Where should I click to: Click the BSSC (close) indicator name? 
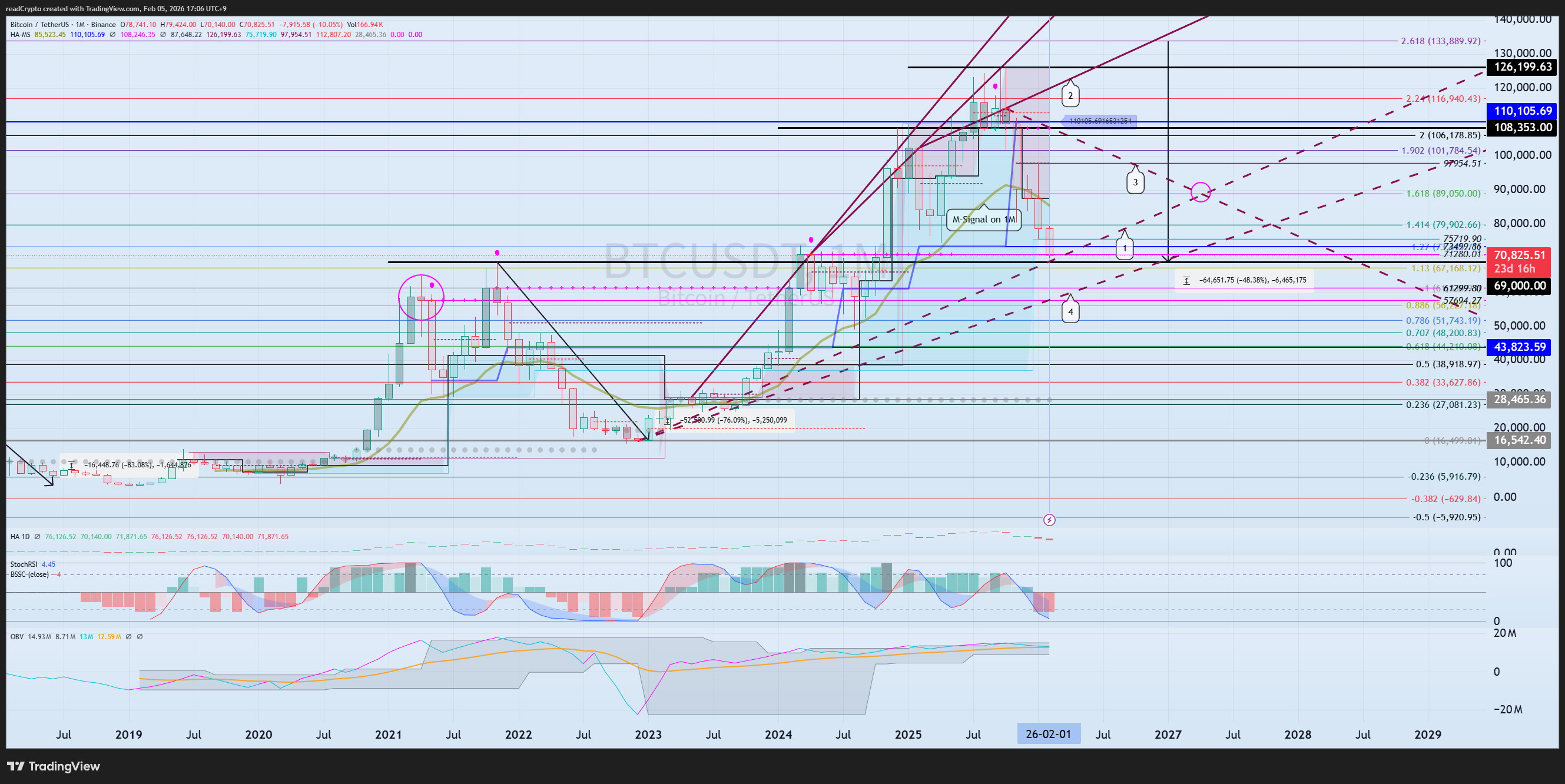[x=30, y=574]
